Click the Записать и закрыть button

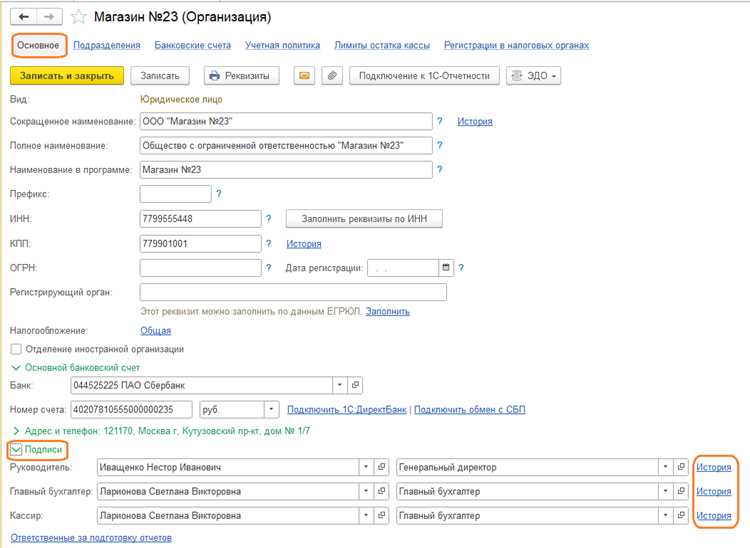point(67,76)
